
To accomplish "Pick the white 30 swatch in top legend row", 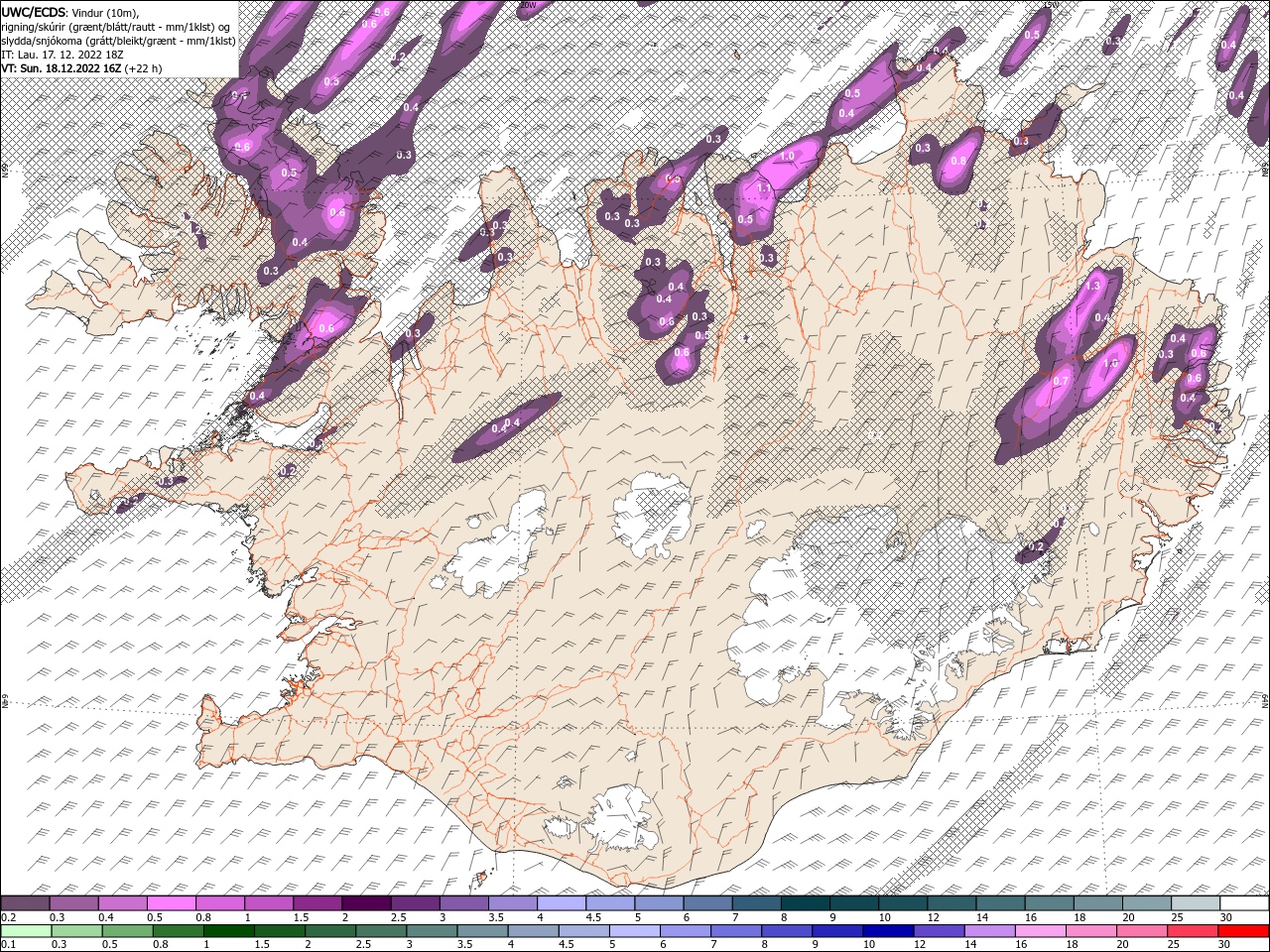I will click(x=1244, y=903).
